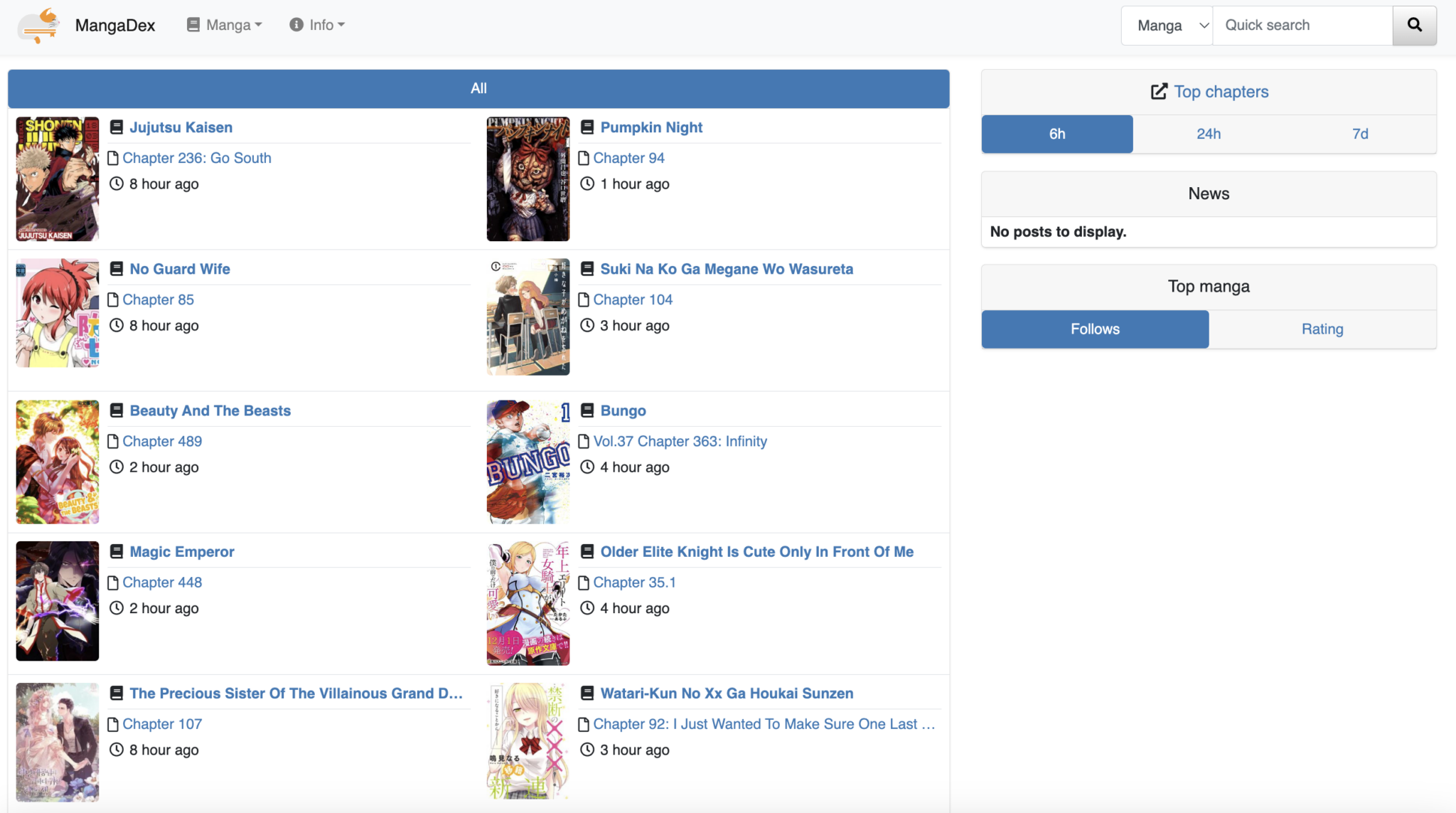Image resolution: width=1456 pixels, height=813 pixels.
Task: Click the Pumpkin Night cover thumbnail
Action: [x=528, y=179]
